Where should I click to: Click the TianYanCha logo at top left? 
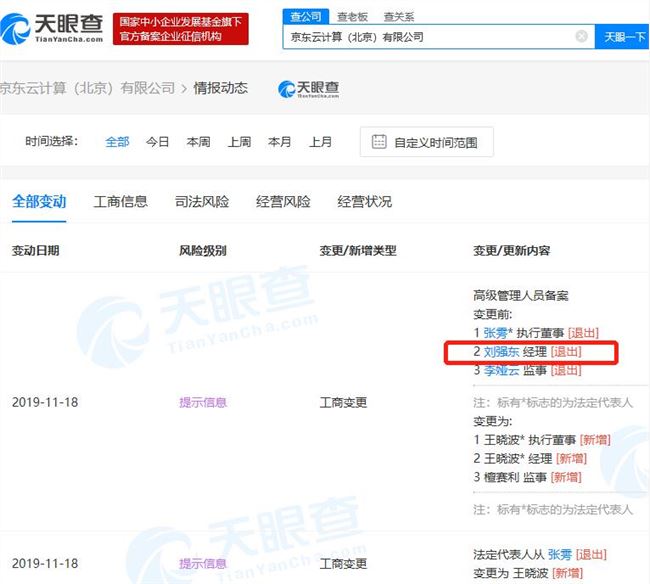tap(52, 28)
